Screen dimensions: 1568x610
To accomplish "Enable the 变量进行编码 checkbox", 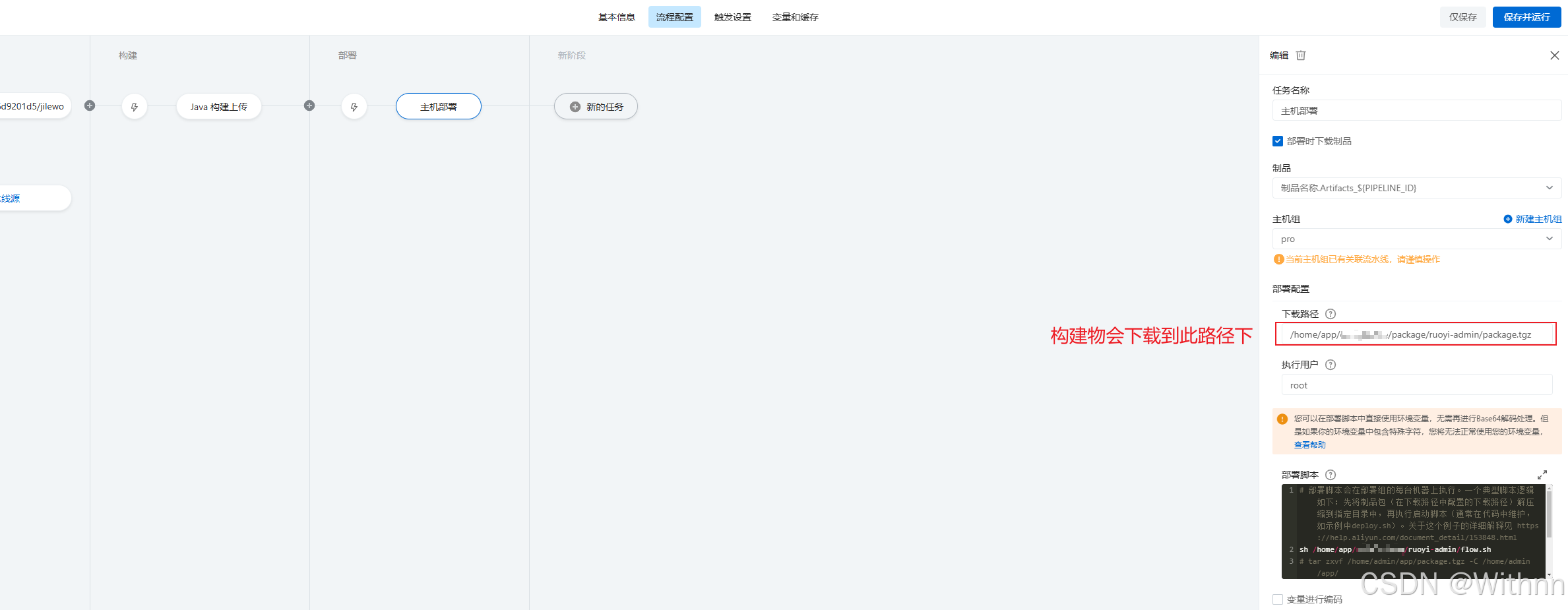I will (1278, 599).
